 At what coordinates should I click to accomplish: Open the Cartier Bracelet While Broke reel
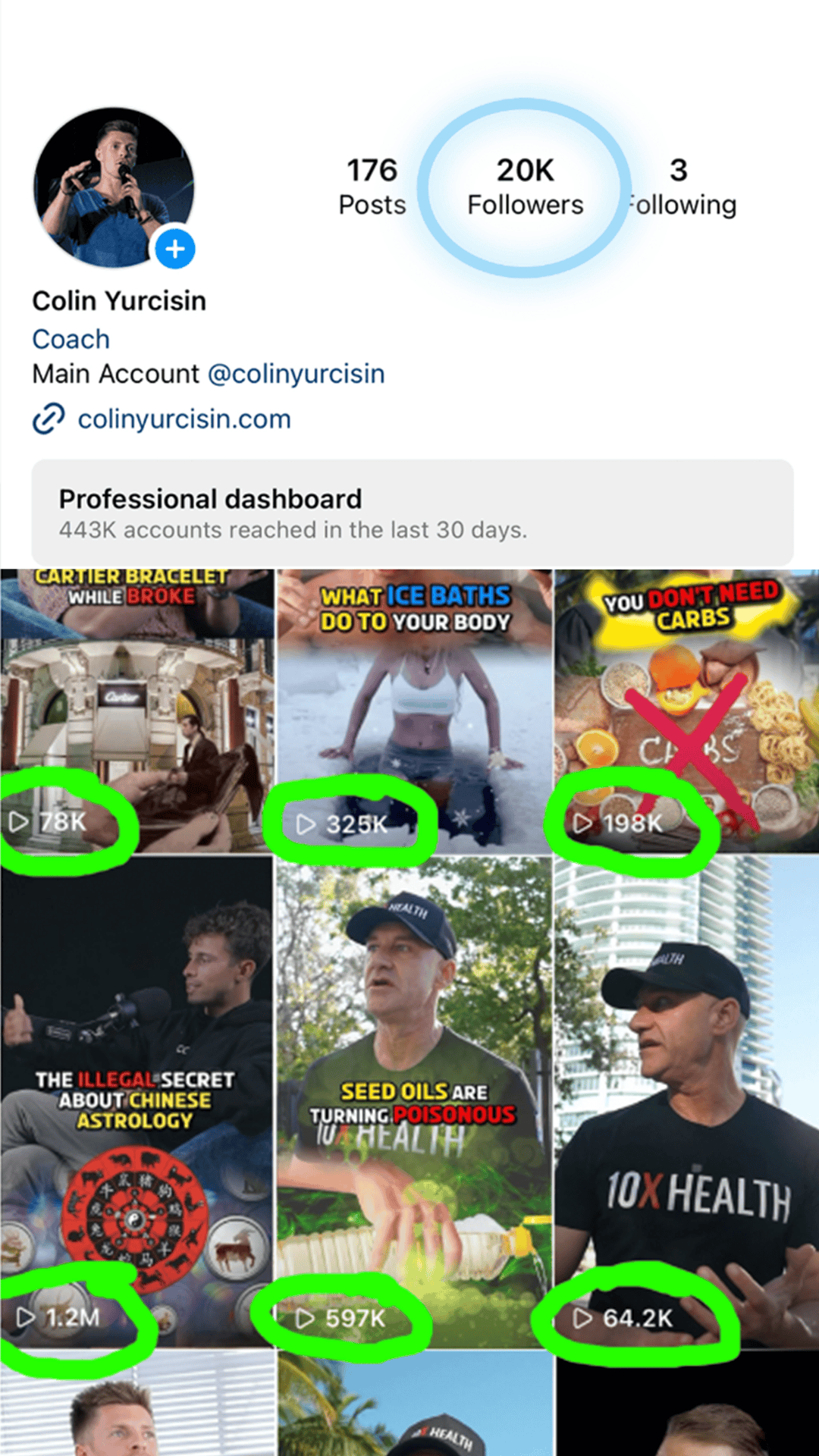tap(136, 711)
